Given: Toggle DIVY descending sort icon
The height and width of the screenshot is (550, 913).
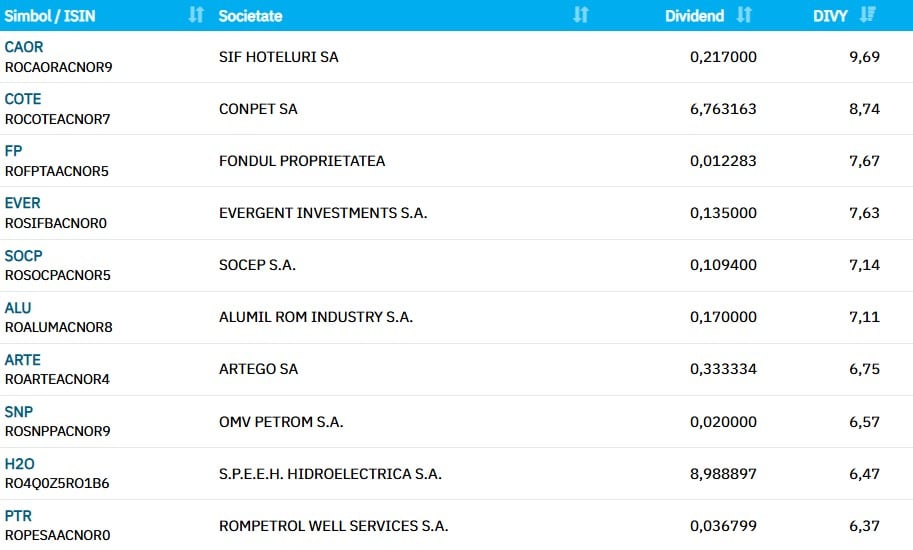Looking at the screenshot, I should coord(868,15).
